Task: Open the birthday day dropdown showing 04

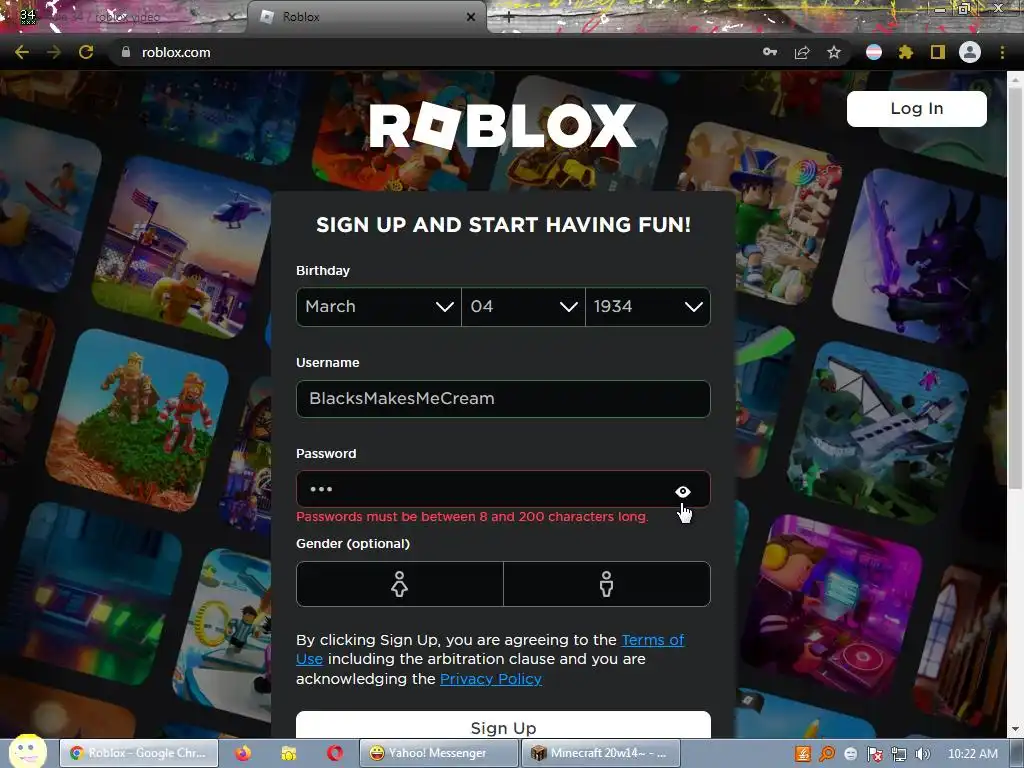Action: pos(523,306)
